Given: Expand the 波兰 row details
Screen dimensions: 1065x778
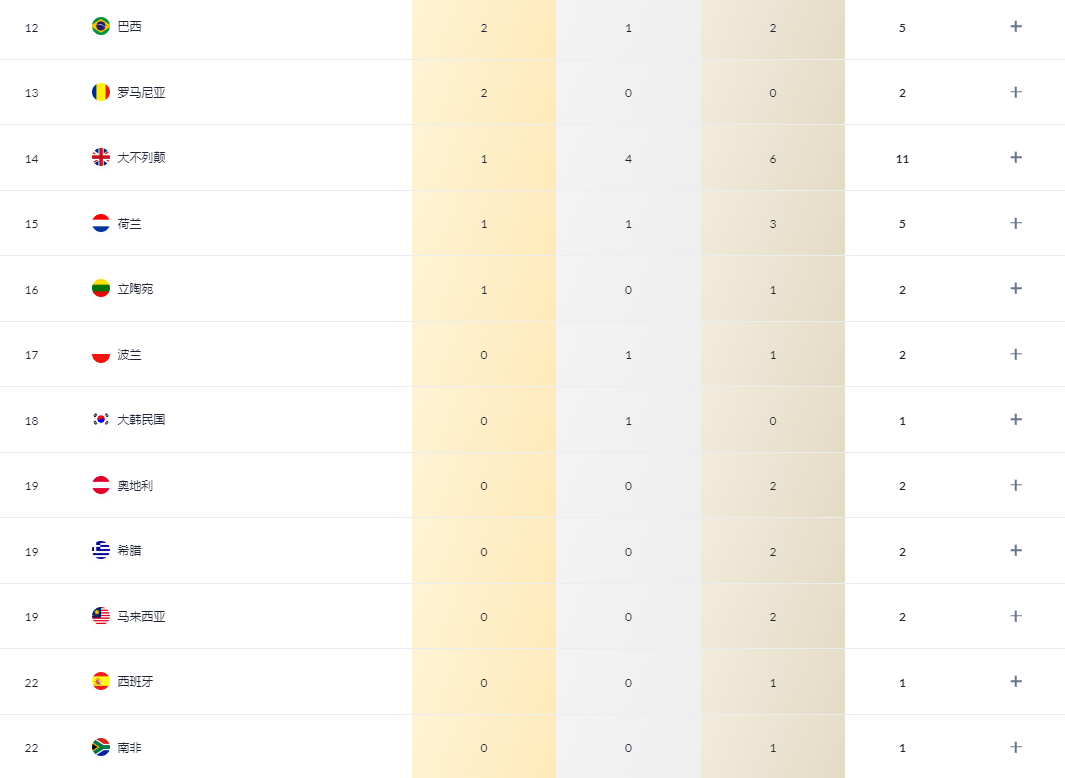Looking at the screenshot, I should (1016, 354).
